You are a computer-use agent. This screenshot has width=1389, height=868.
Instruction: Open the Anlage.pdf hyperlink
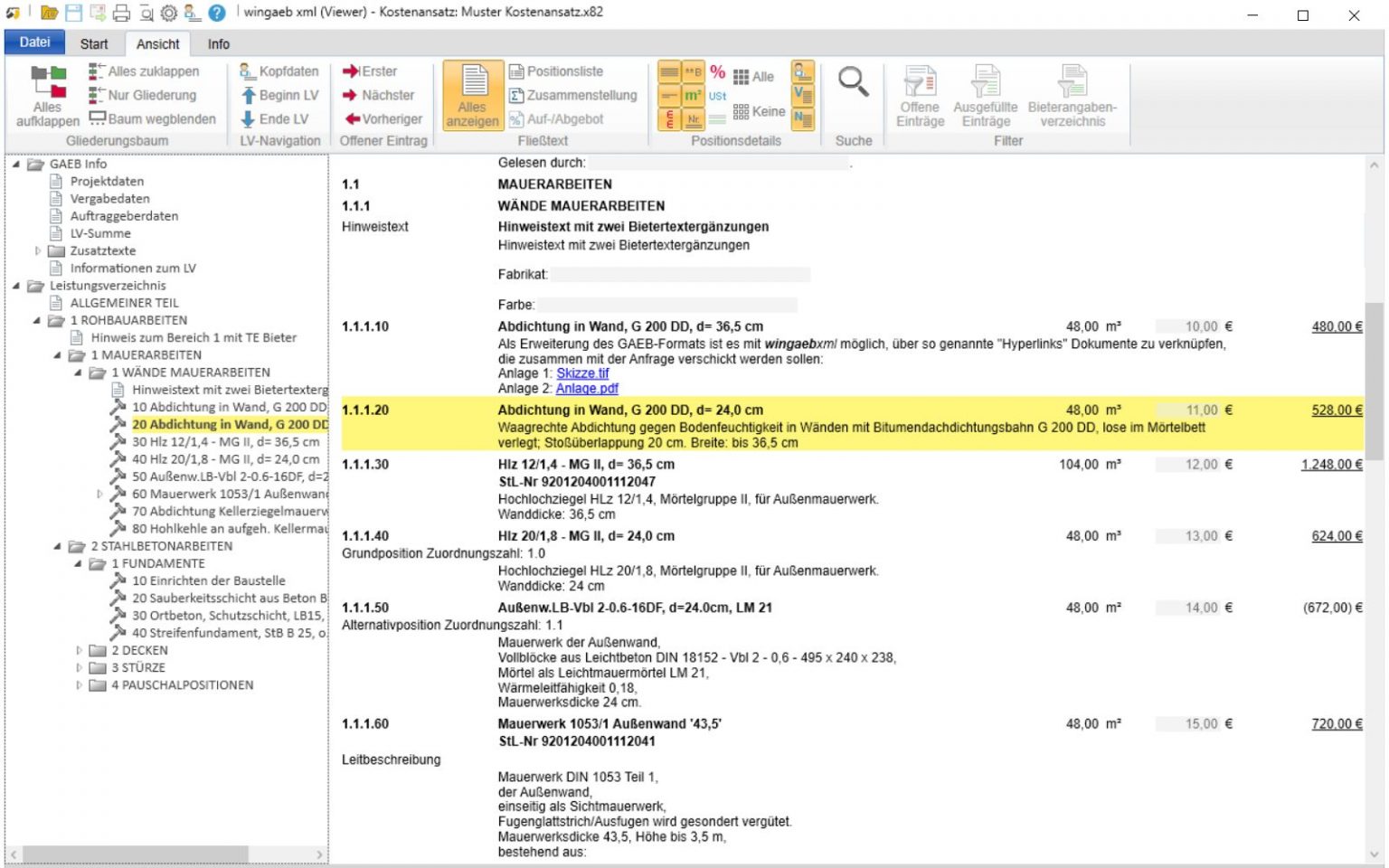[585, 388]
